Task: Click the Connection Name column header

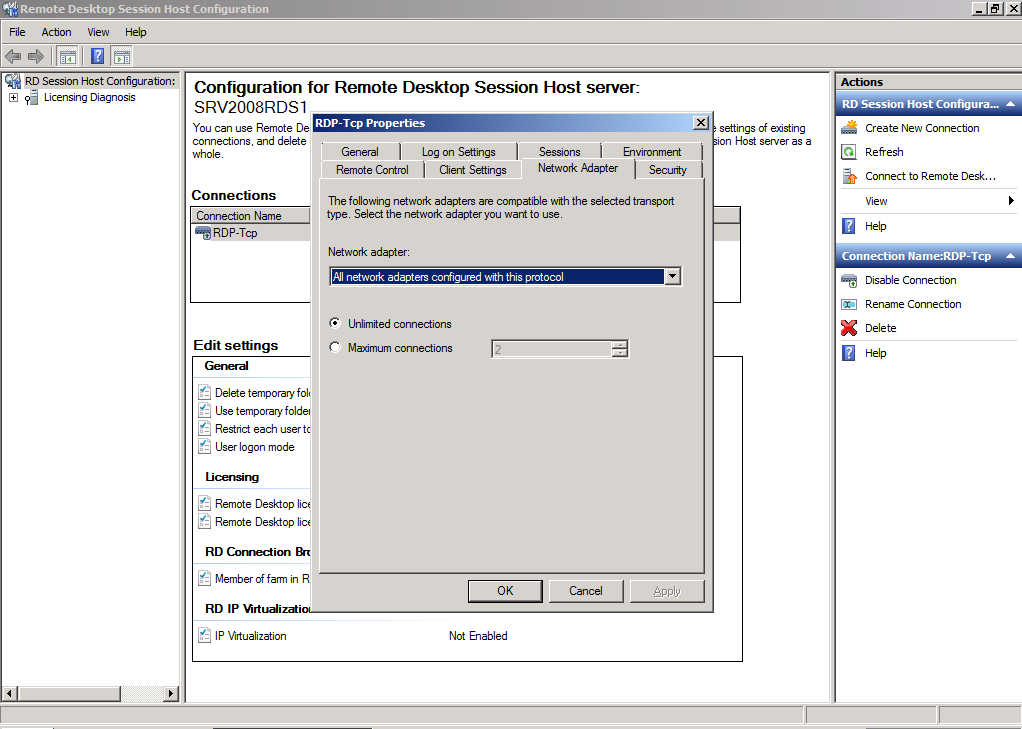Action: pos(251,216)
